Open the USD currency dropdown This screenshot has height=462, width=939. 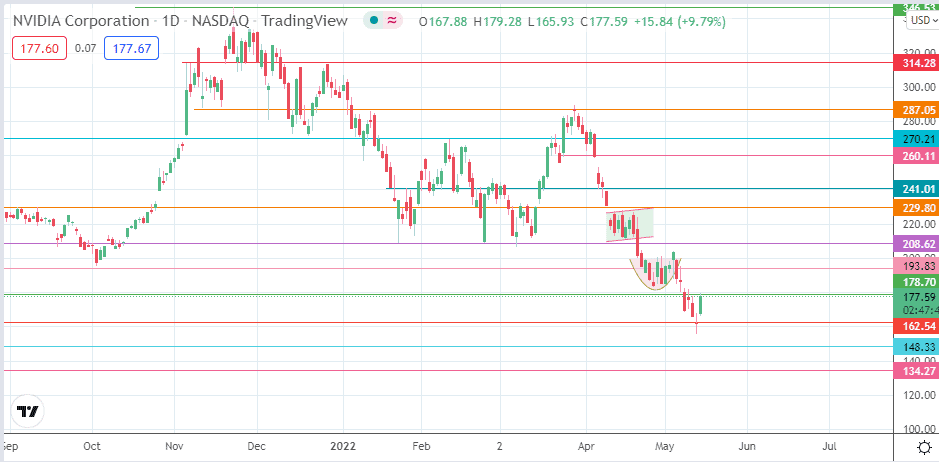(922, 20)
